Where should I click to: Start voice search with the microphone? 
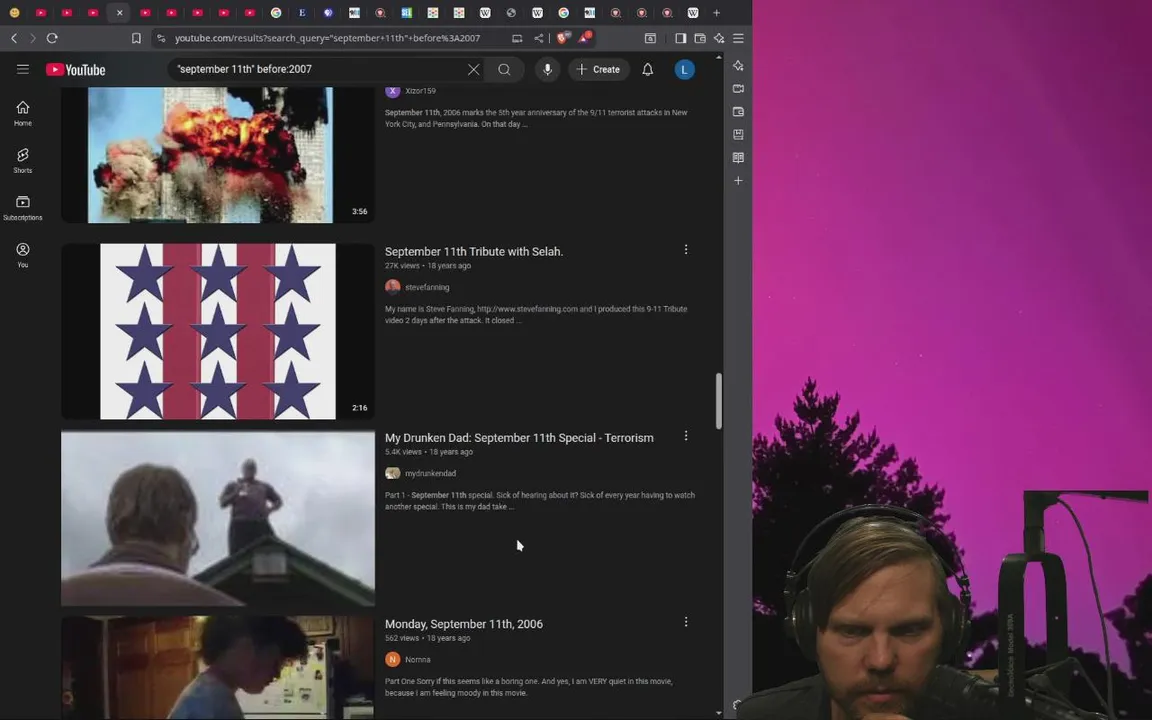pyautogui.click(x=547, y=69)
